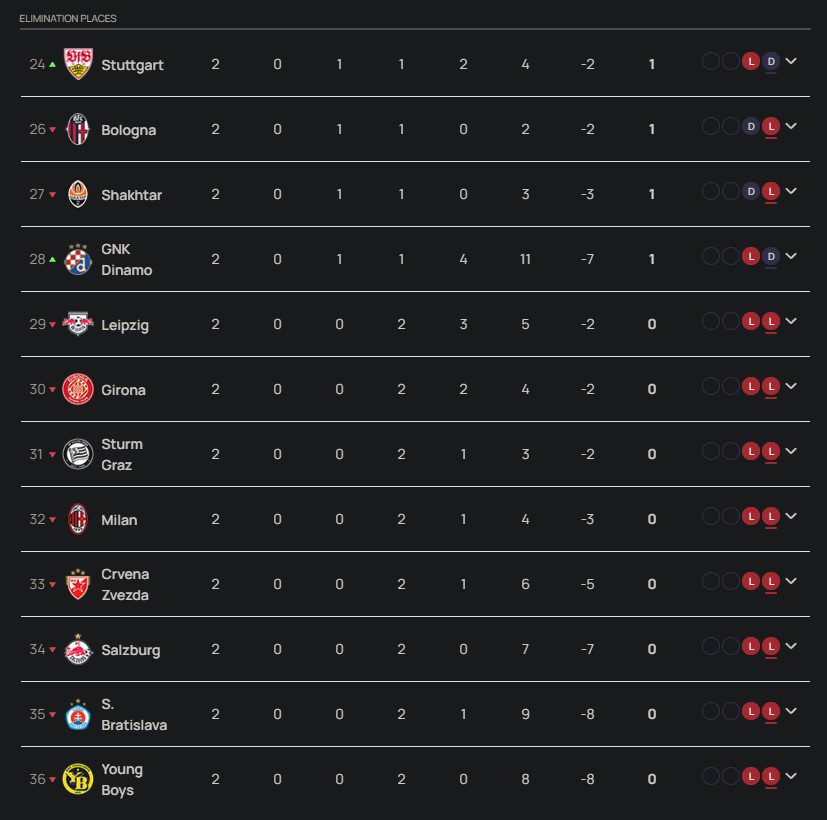Click Bologna's D draw form badge
827x820 pixels.
pos(751,127)
